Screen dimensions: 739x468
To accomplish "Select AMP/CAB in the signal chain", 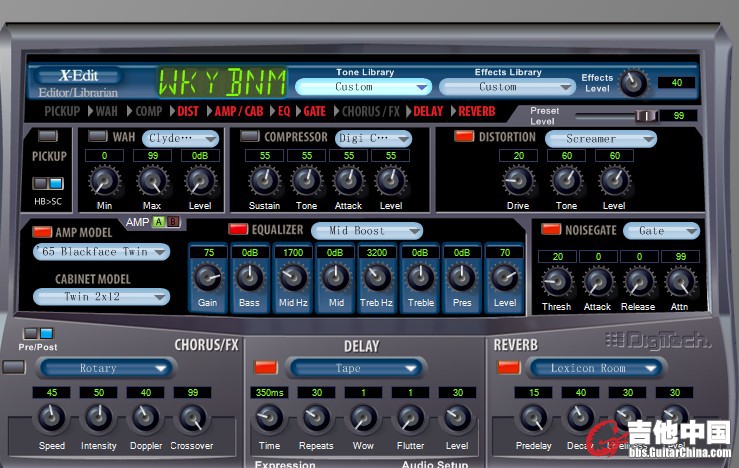I will [239, 112].
